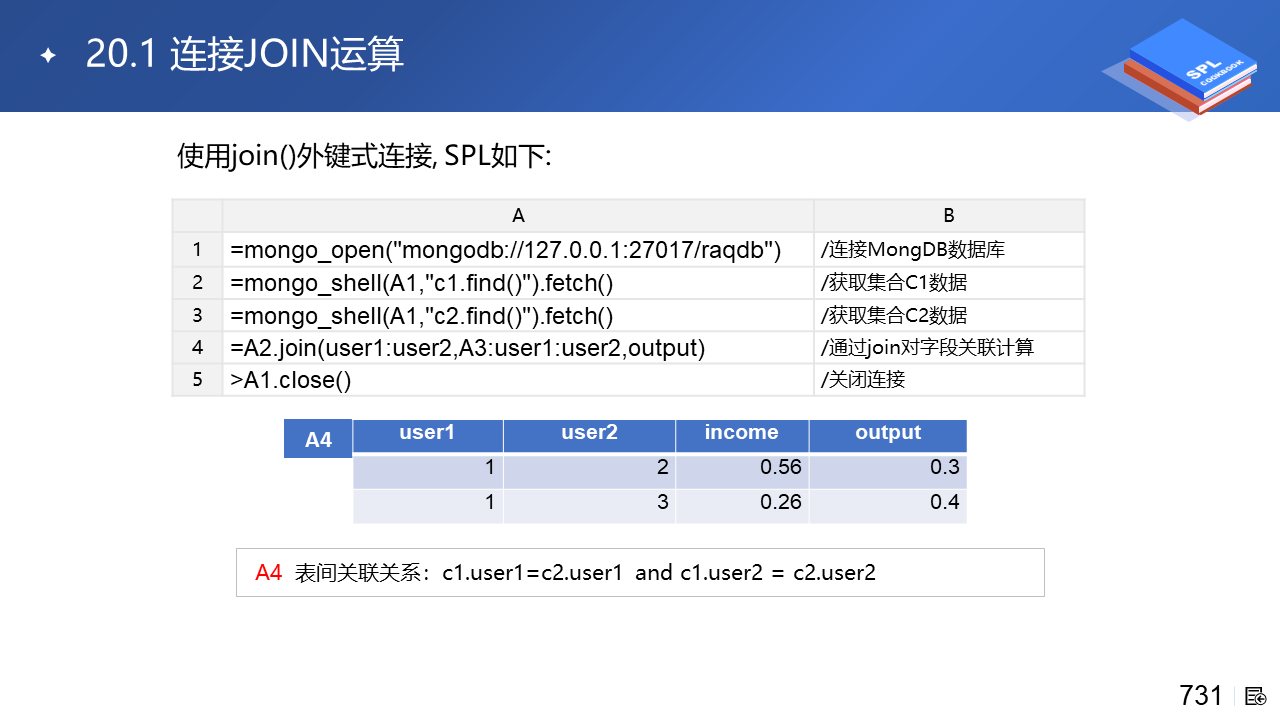Click the comment "/通过join对字段关联计算"
The image size is (1280, 720).
927,348
